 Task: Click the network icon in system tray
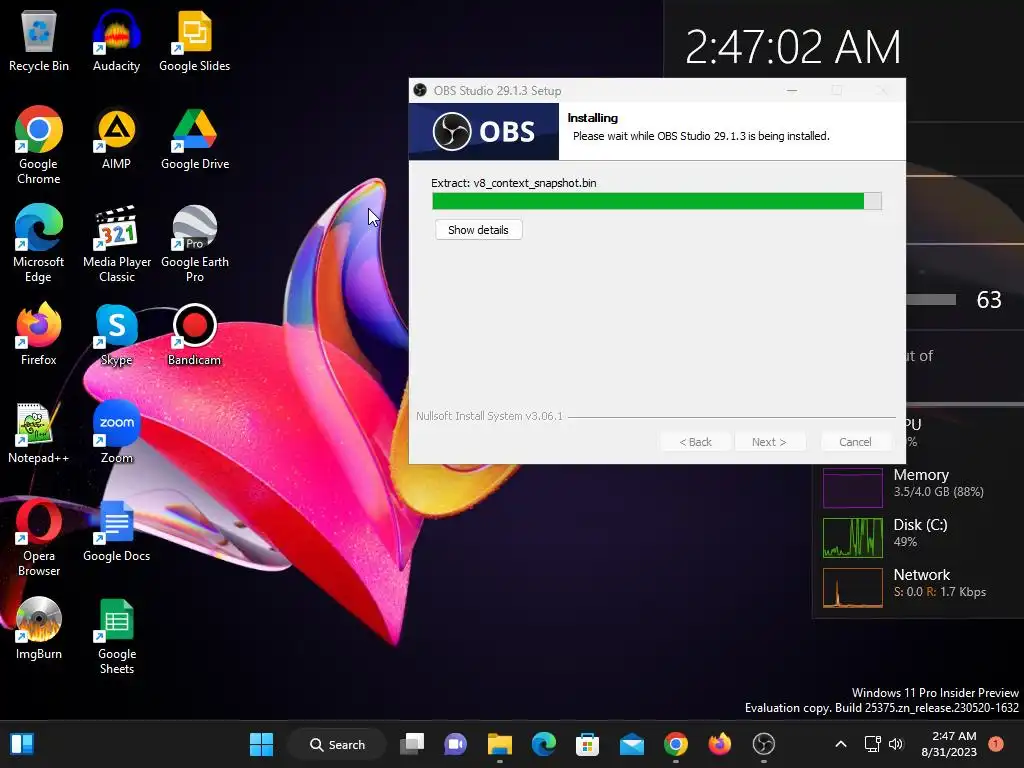872,744
